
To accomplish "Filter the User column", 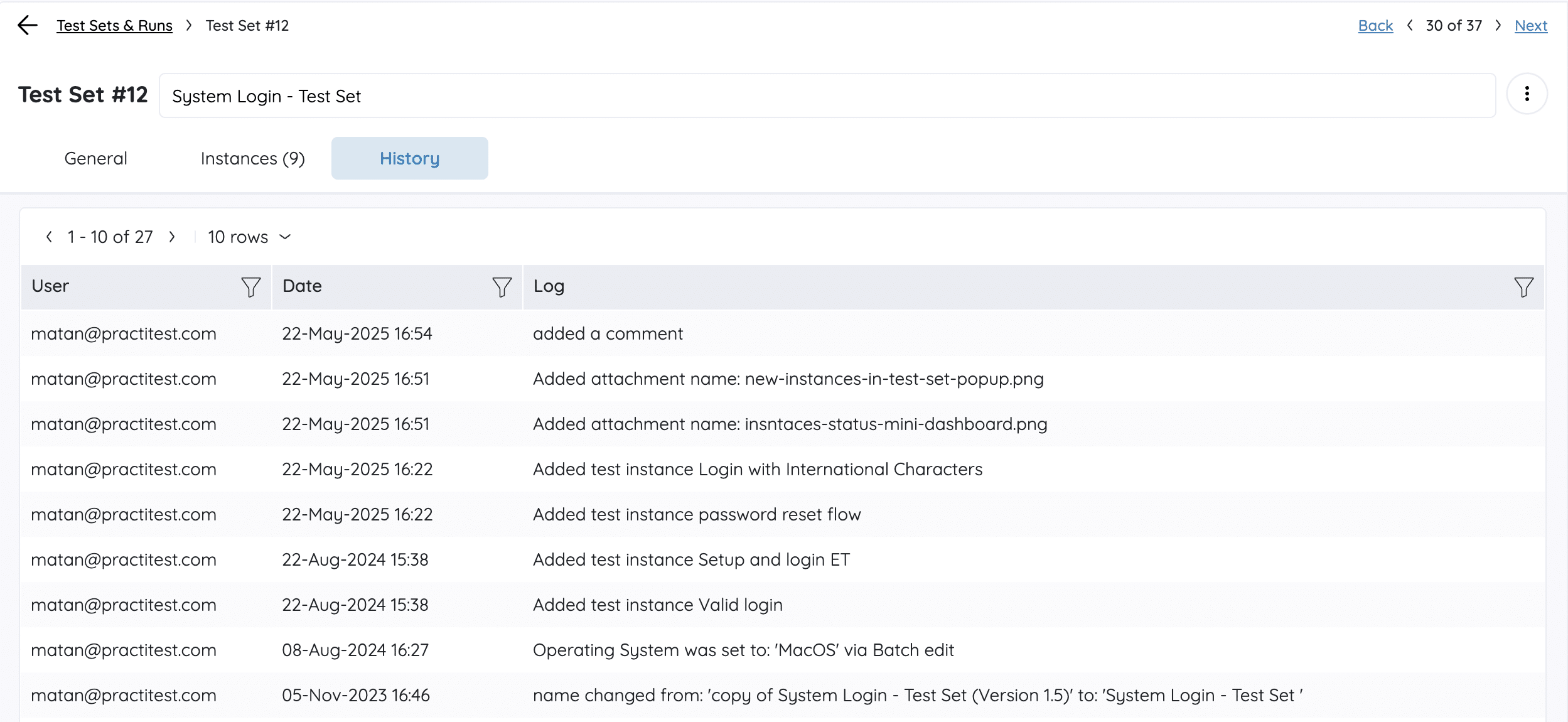I will (250, 287).
